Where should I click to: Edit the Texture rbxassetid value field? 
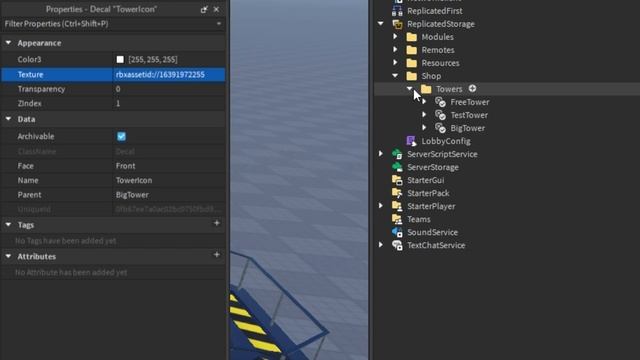click(x=169, y=75)
